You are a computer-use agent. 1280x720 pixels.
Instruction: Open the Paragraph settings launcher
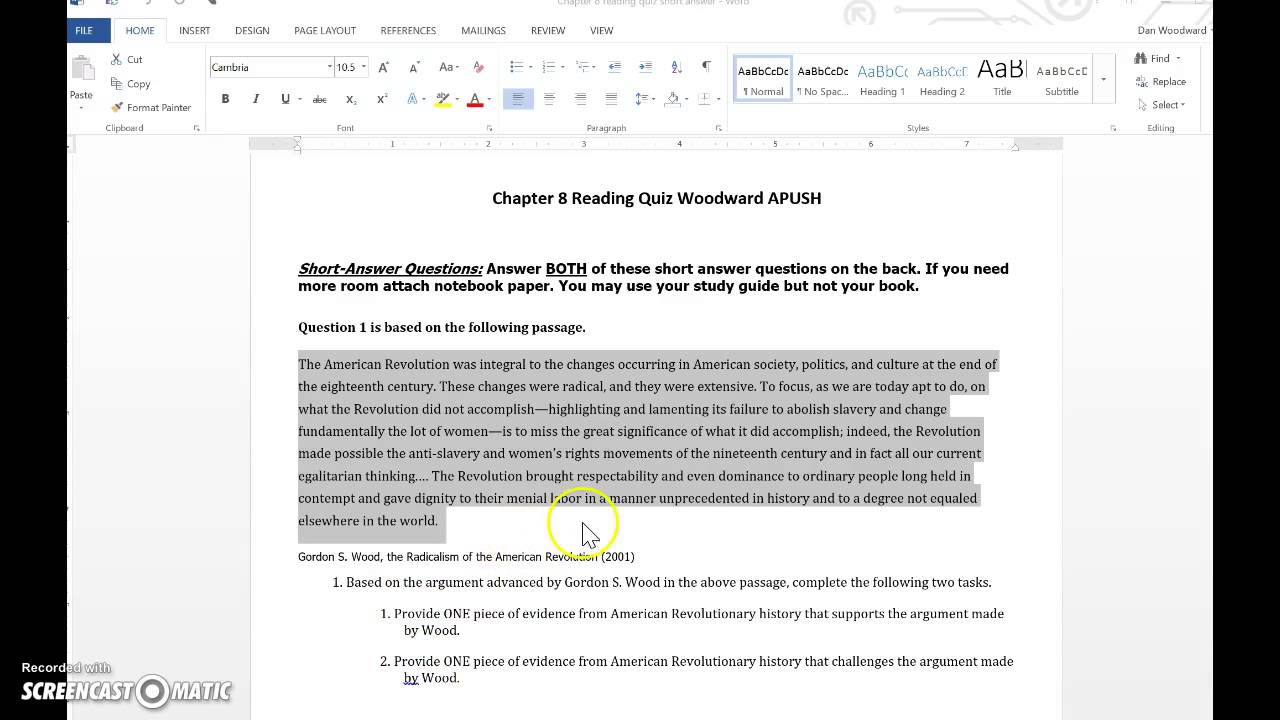click(718, 128)
